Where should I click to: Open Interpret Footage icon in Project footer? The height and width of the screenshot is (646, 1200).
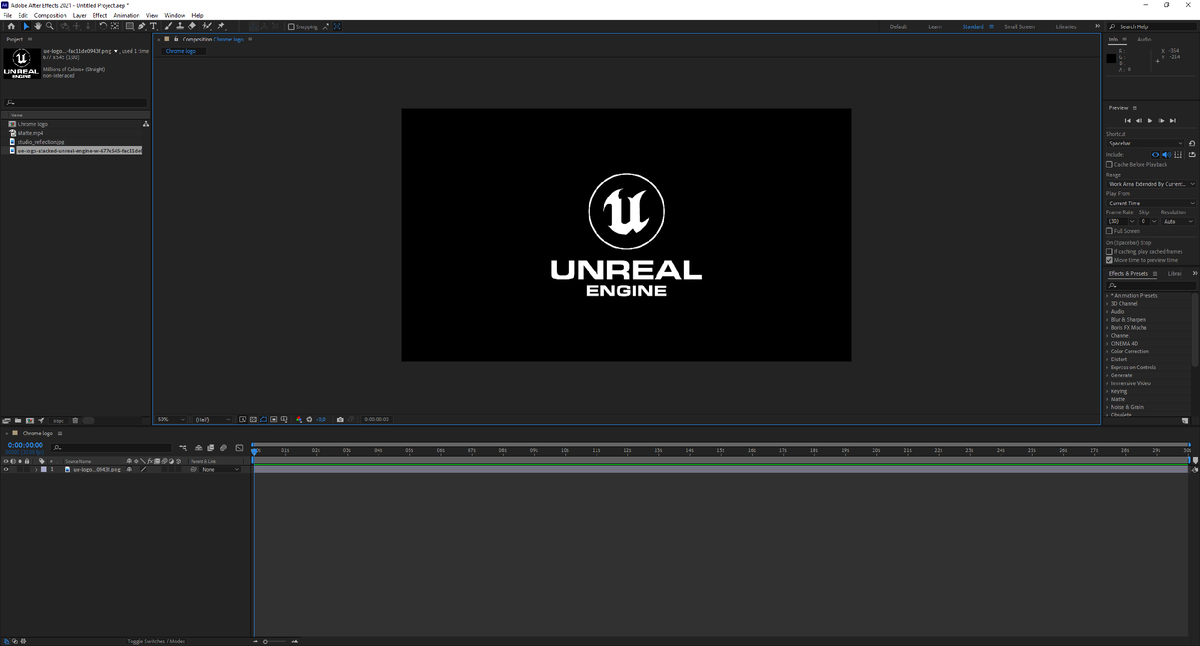click(x=6, y=420)
